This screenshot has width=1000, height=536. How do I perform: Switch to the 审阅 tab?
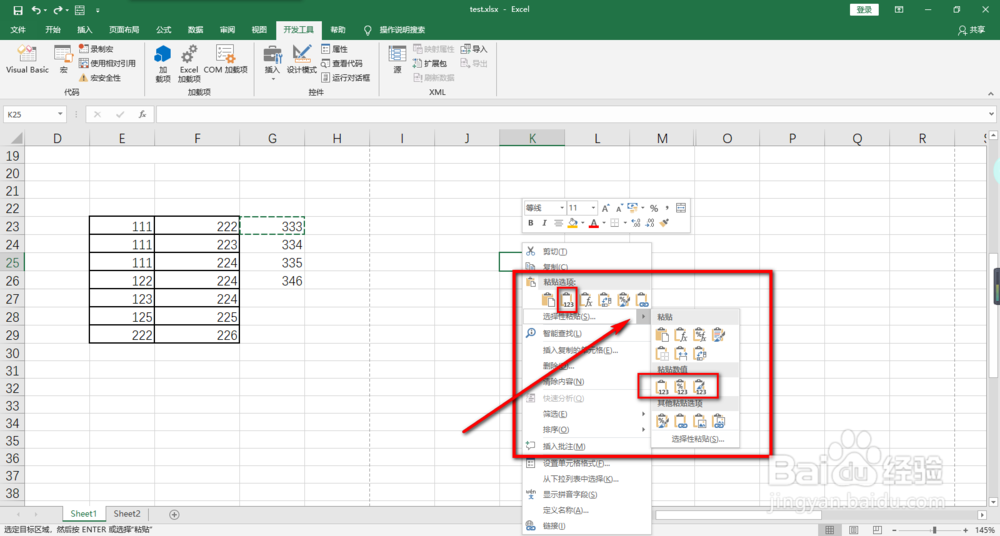228,29
